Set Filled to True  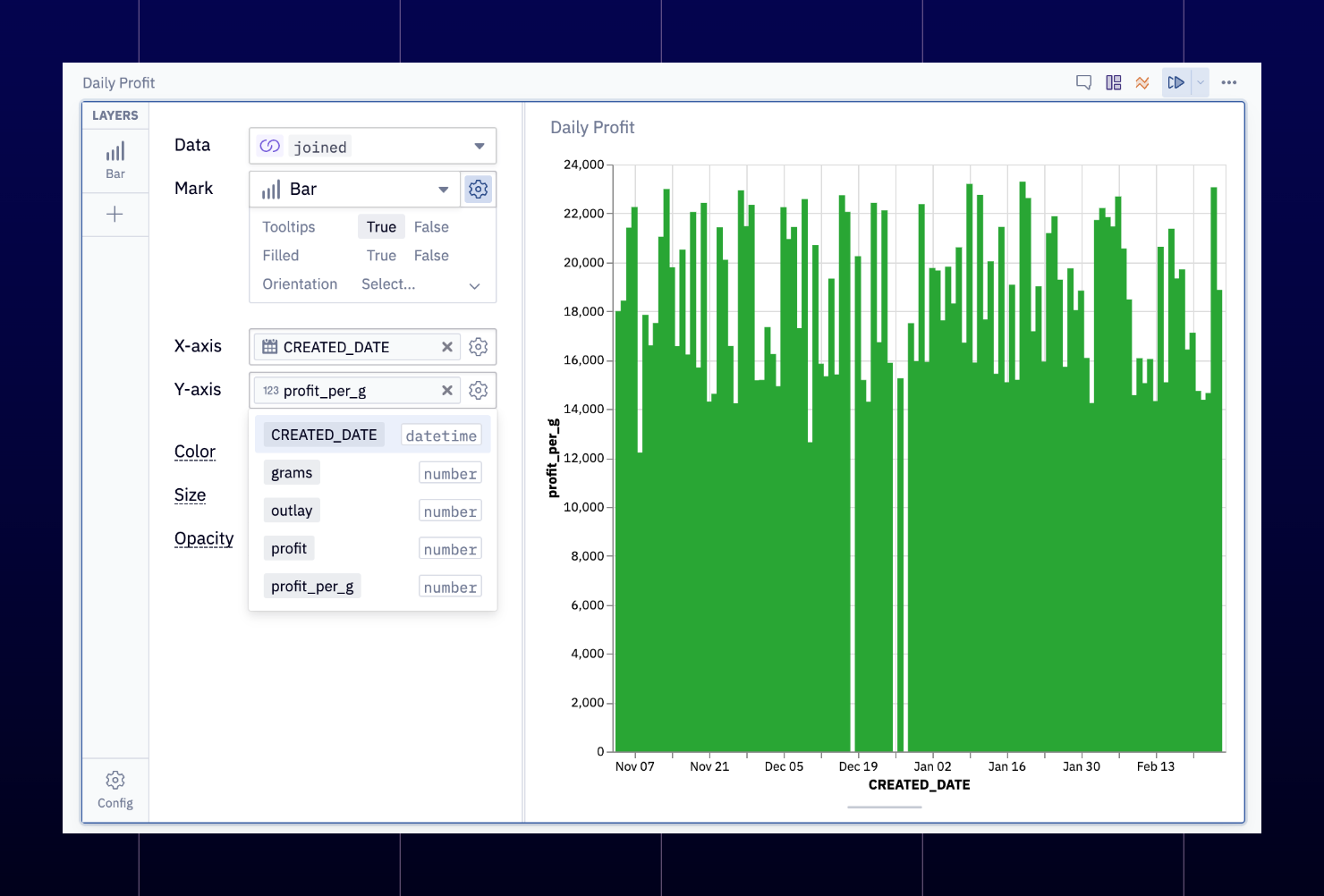[x=381, y=255]
